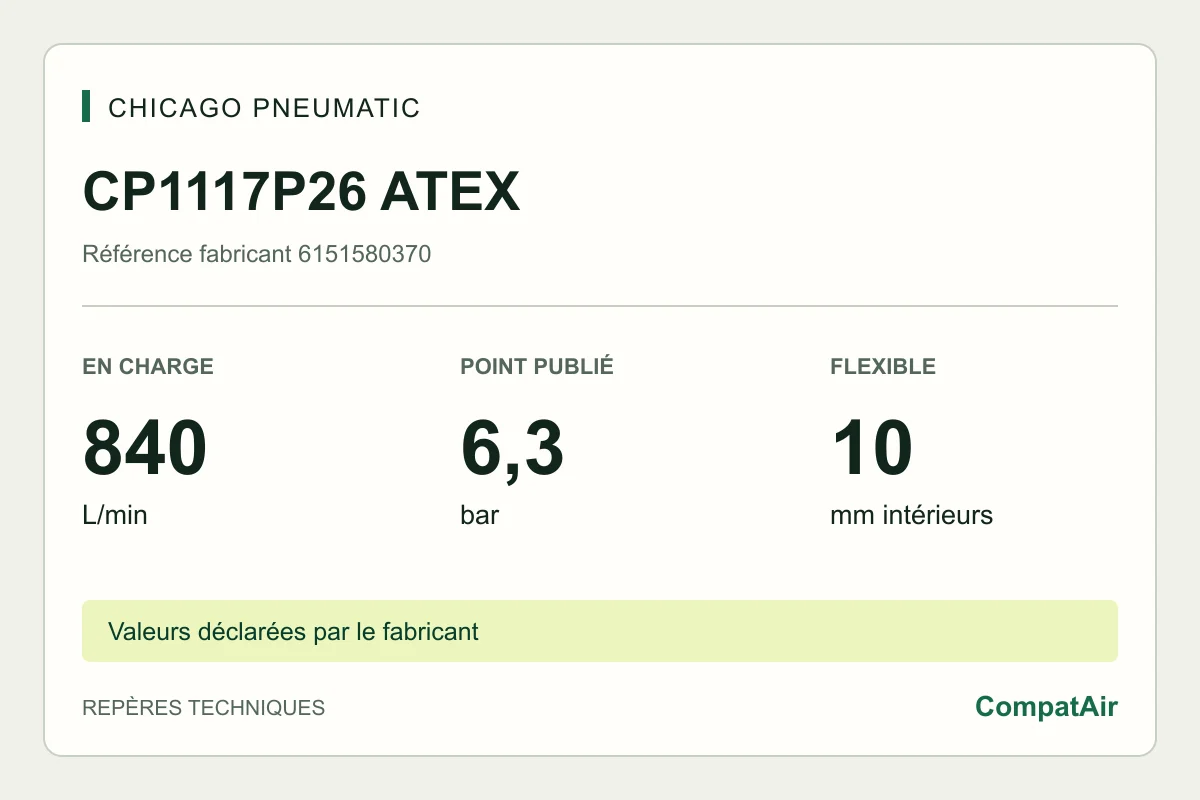Click the mm intérieurs unit label

point(911,516)
